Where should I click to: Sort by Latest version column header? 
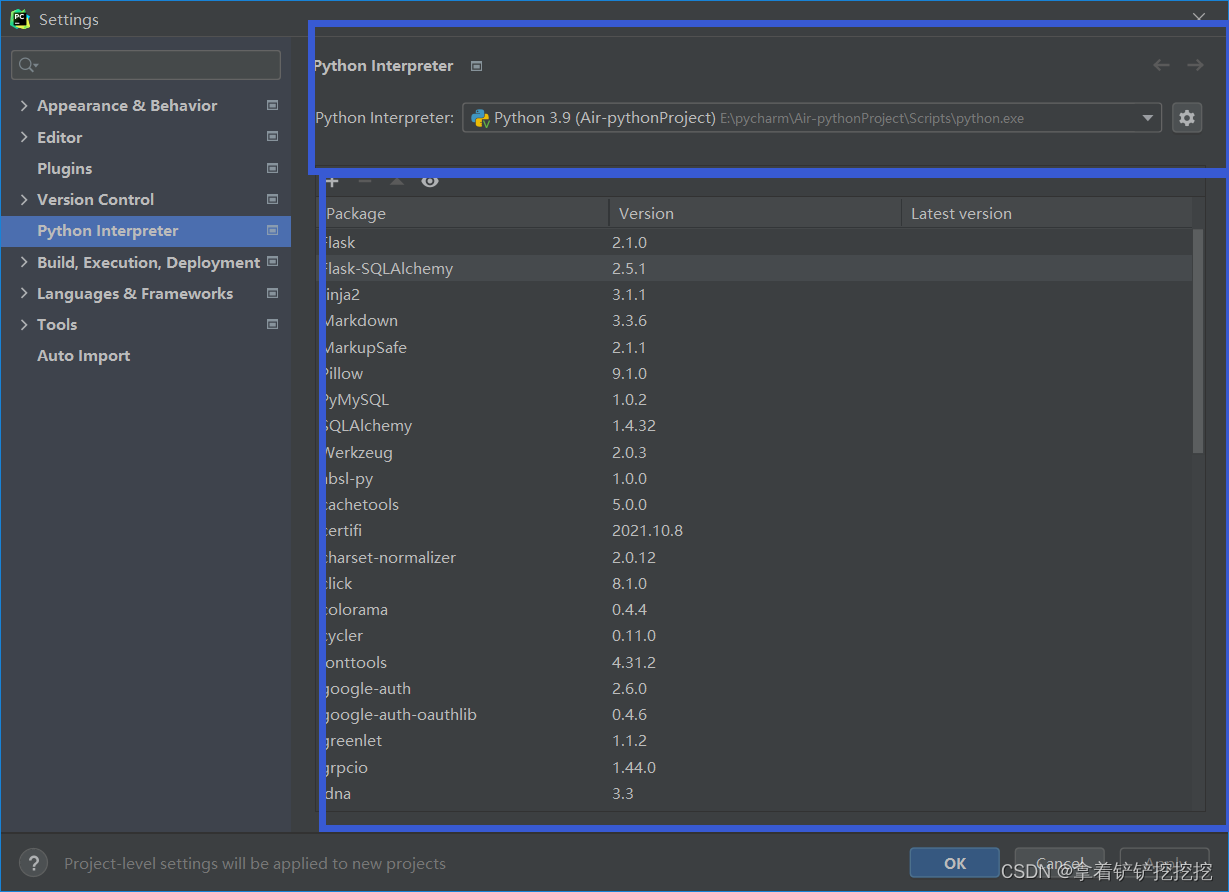point(1047,213)
